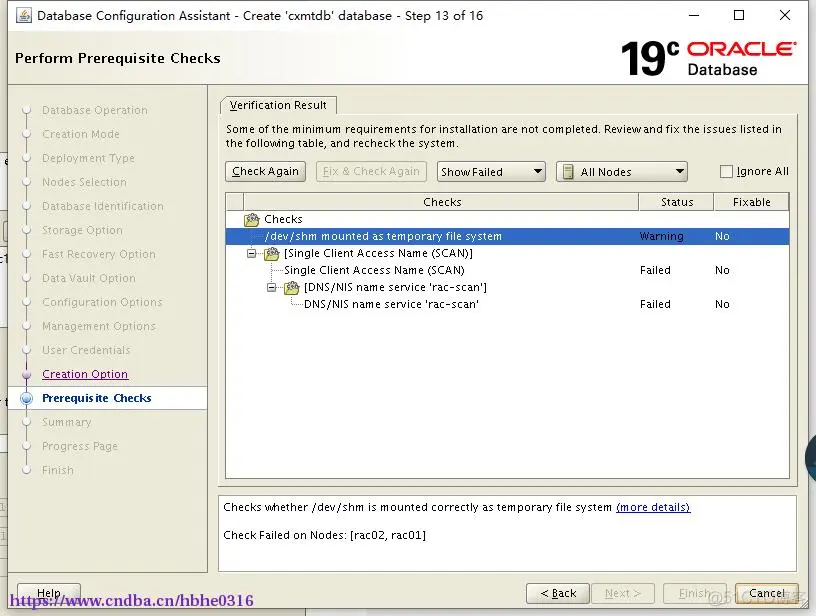Click the Progress Page step in sidebar

click(x=80, y=446)
